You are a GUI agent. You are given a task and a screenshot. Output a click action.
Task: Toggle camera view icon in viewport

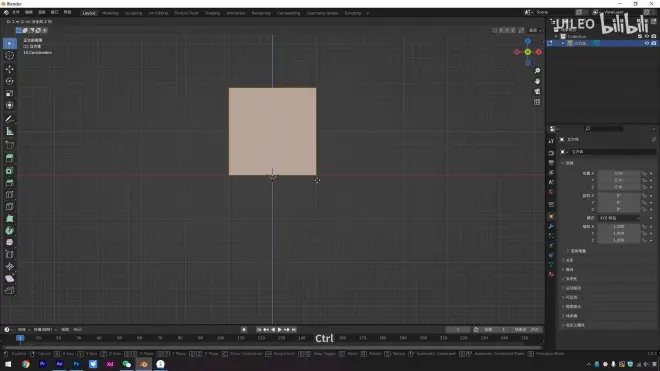pos(537,92)
